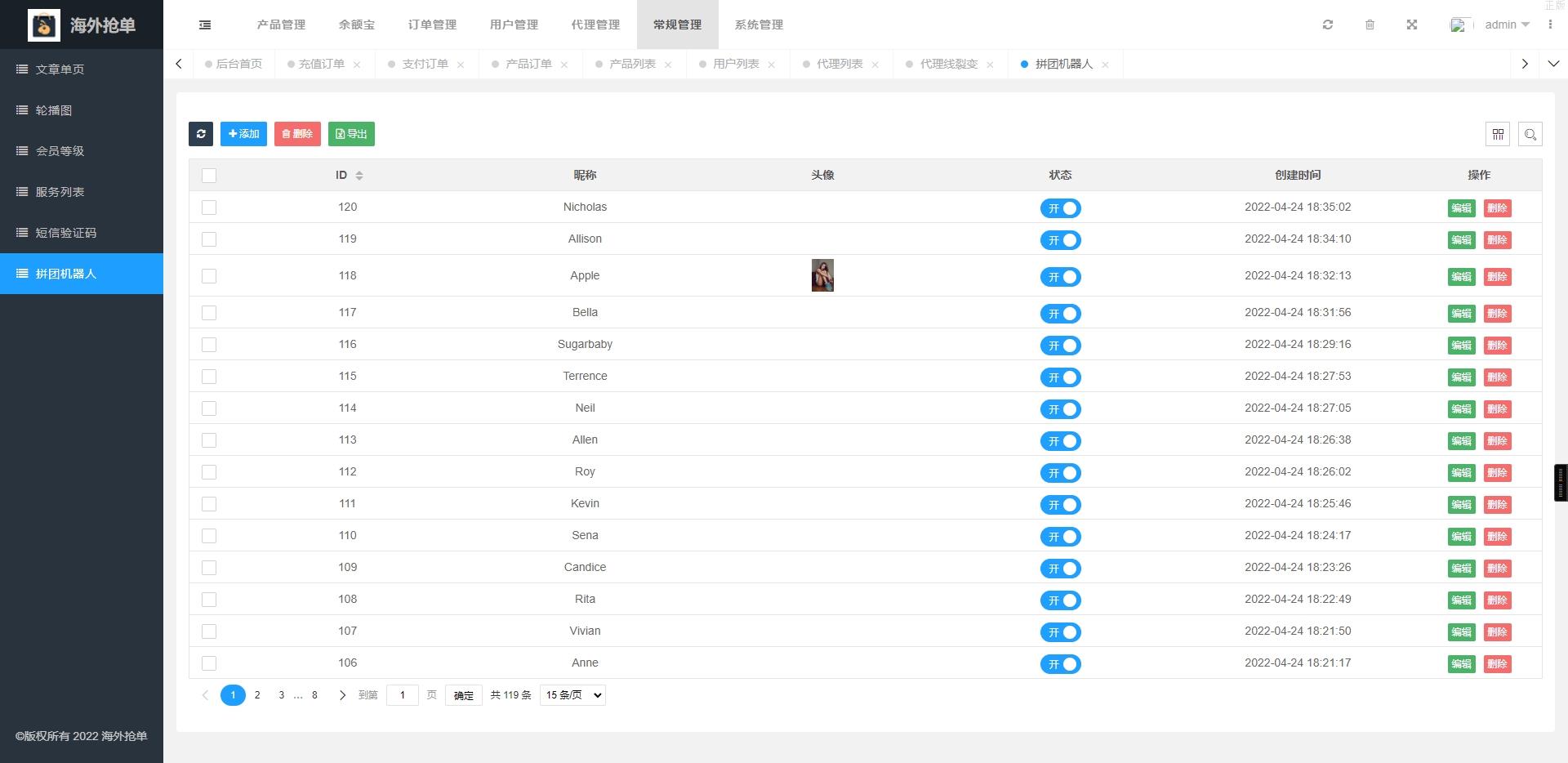Toggle fullscreen mode icon
Viewport: 1568px width, 763px height.
(x=1412, y=25)
